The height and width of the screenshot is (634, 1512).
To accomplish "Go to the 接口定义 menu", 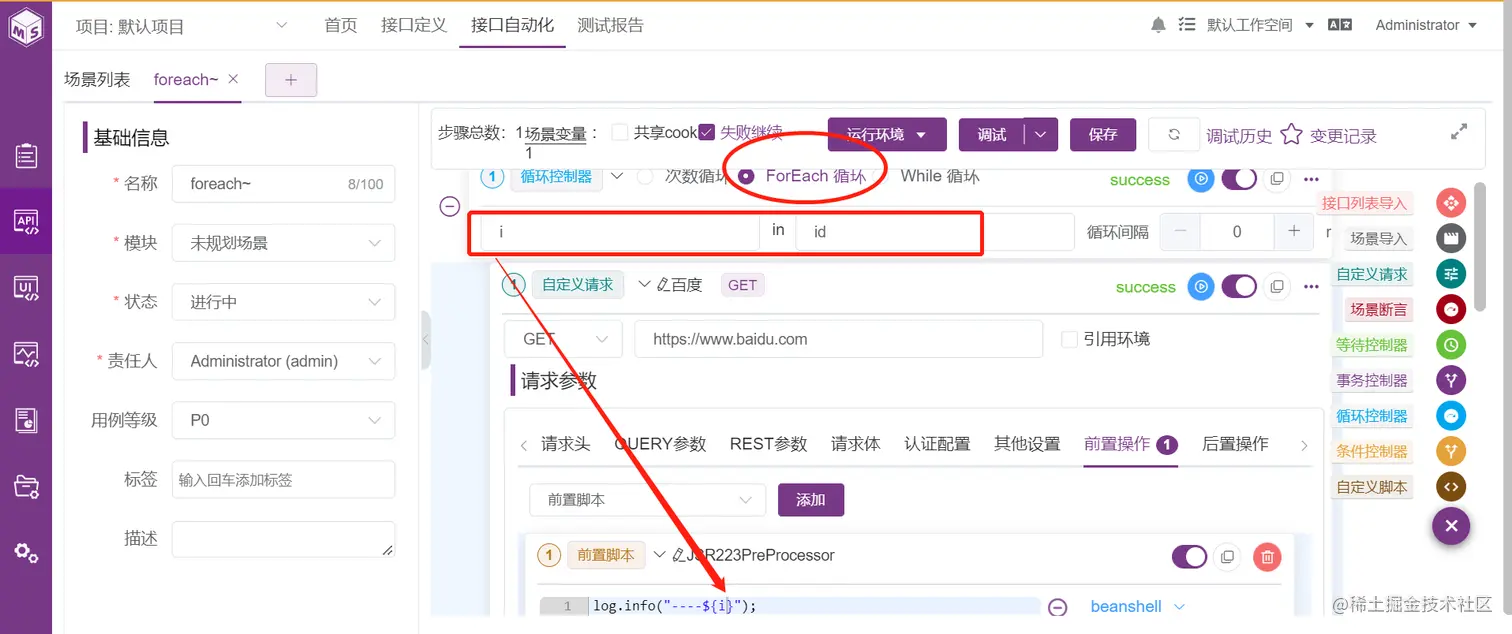I will tap(414, 25).
